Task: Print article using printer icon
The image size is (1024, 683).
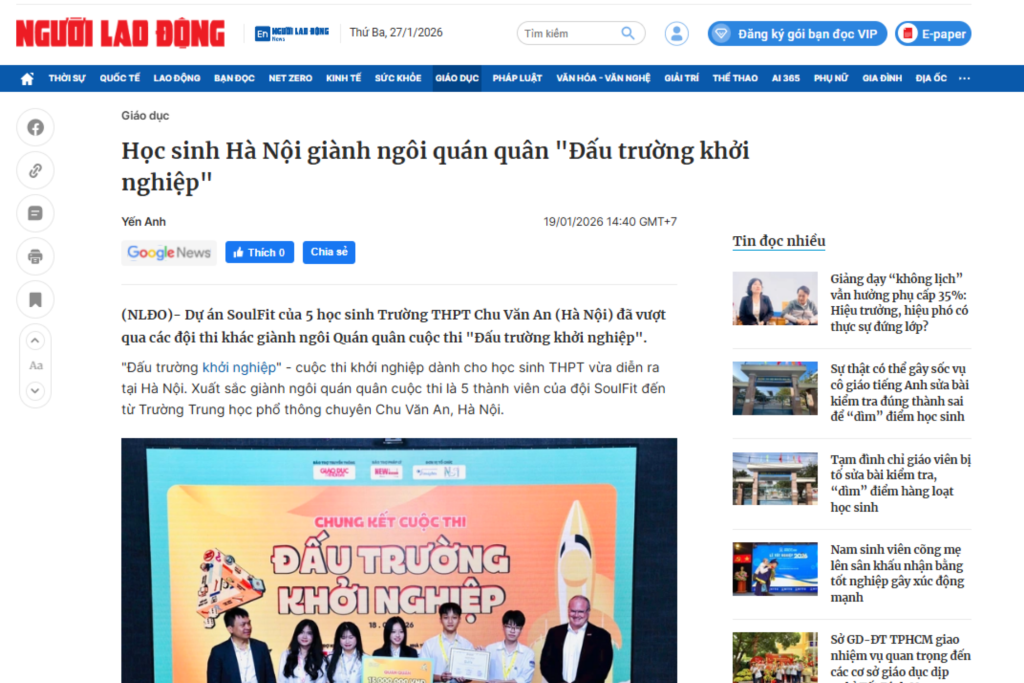Action: 35,257
